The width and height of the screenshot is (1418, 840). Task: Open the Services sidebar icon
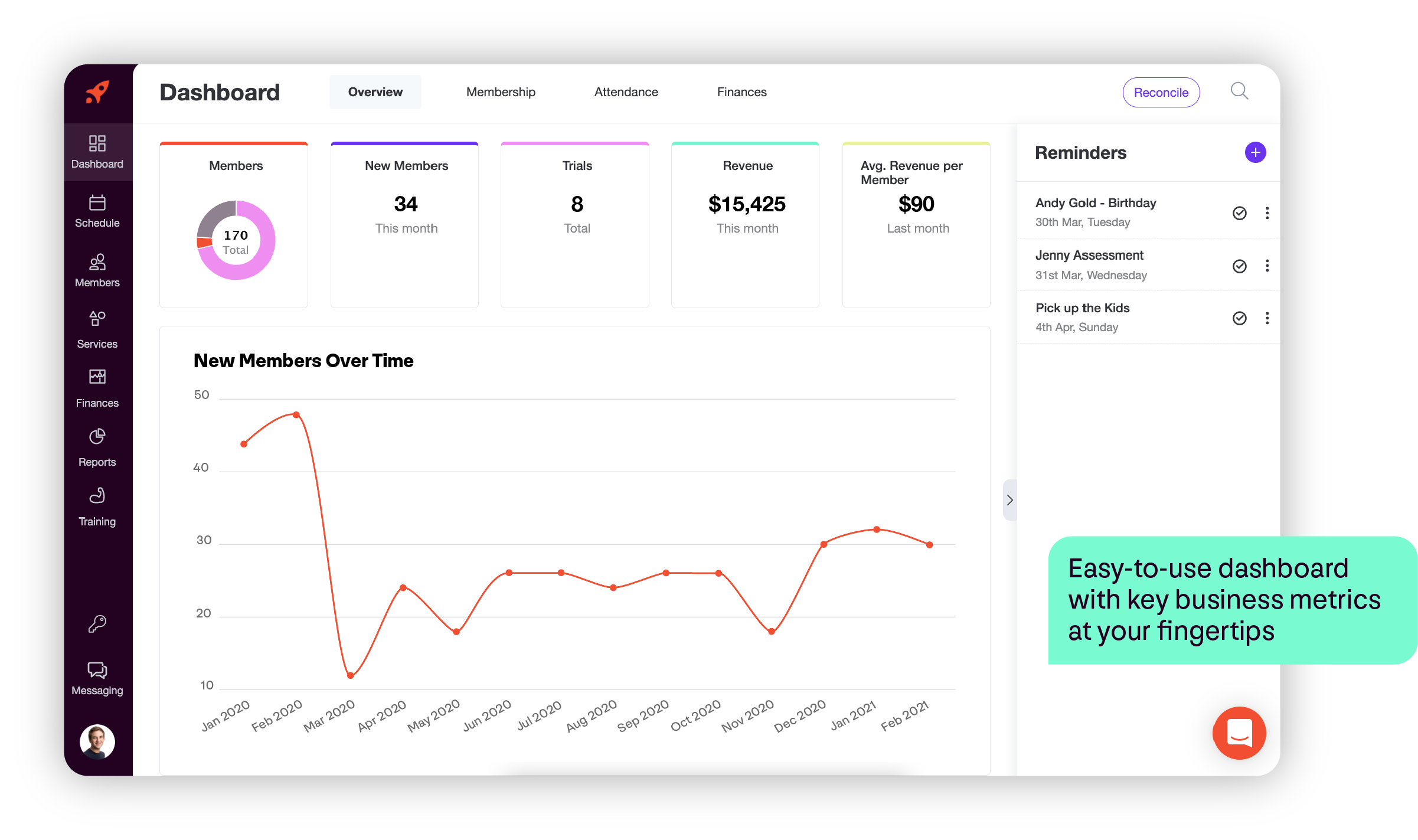97,319
